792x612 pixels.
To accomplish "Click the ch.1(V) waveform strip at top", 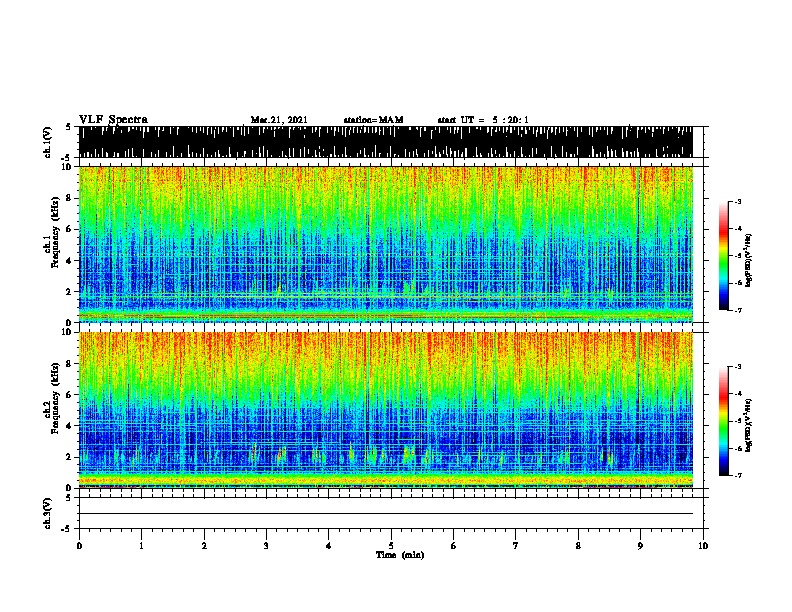I will point(386,142).
